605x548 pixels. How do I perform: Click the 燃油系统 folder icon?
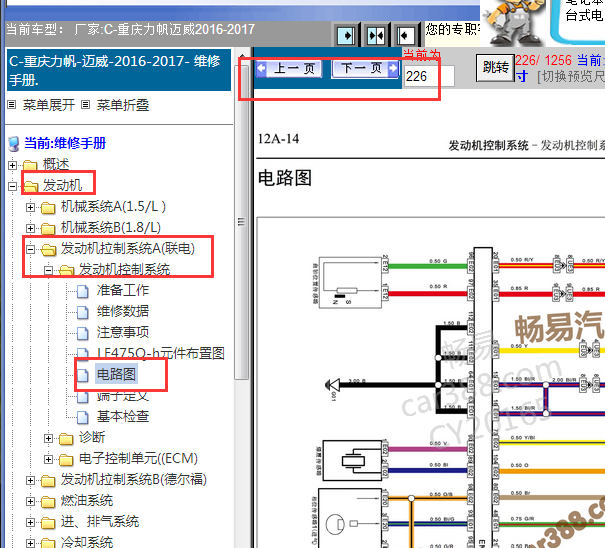48,502
